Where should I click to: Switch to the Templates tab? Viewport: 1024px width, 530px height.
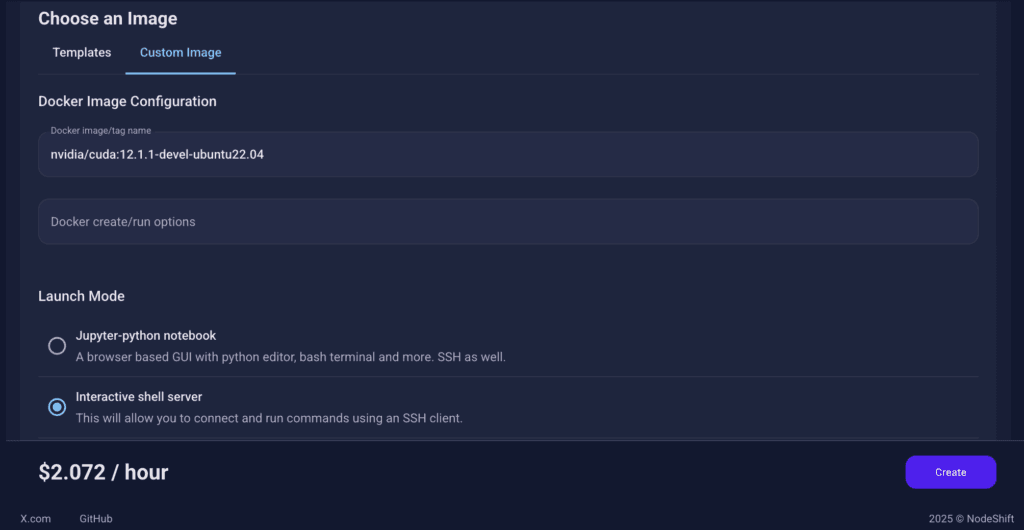(x=82, y=52)
